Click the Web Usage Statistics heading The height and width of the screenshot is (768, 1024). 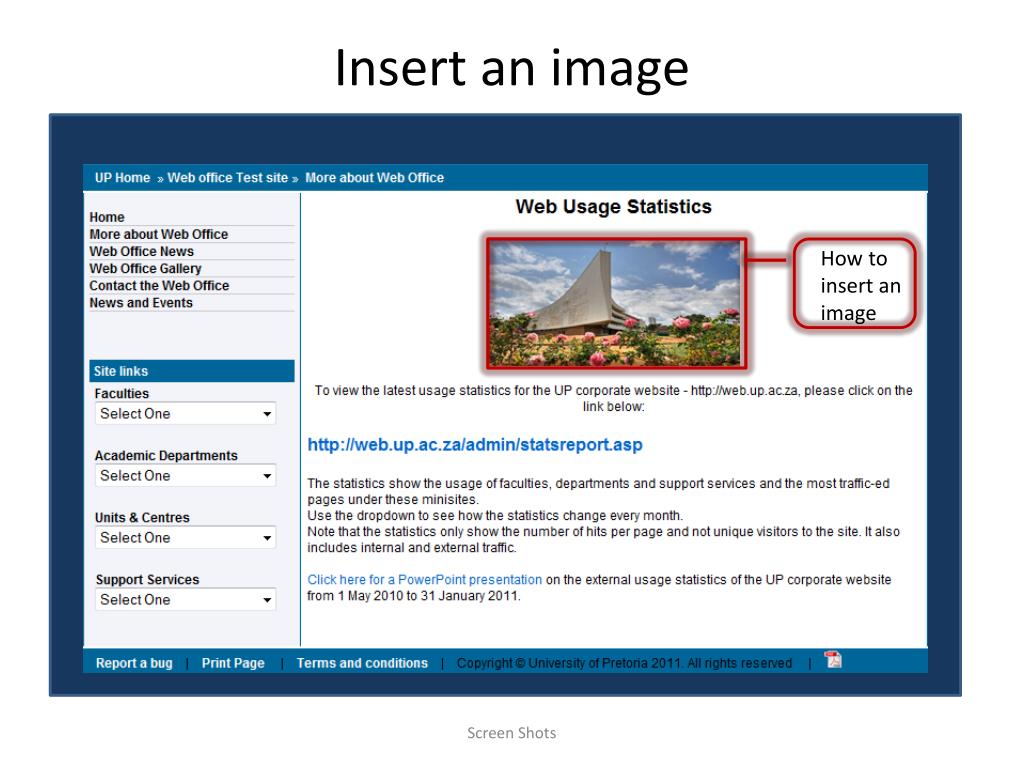(613, 206)
